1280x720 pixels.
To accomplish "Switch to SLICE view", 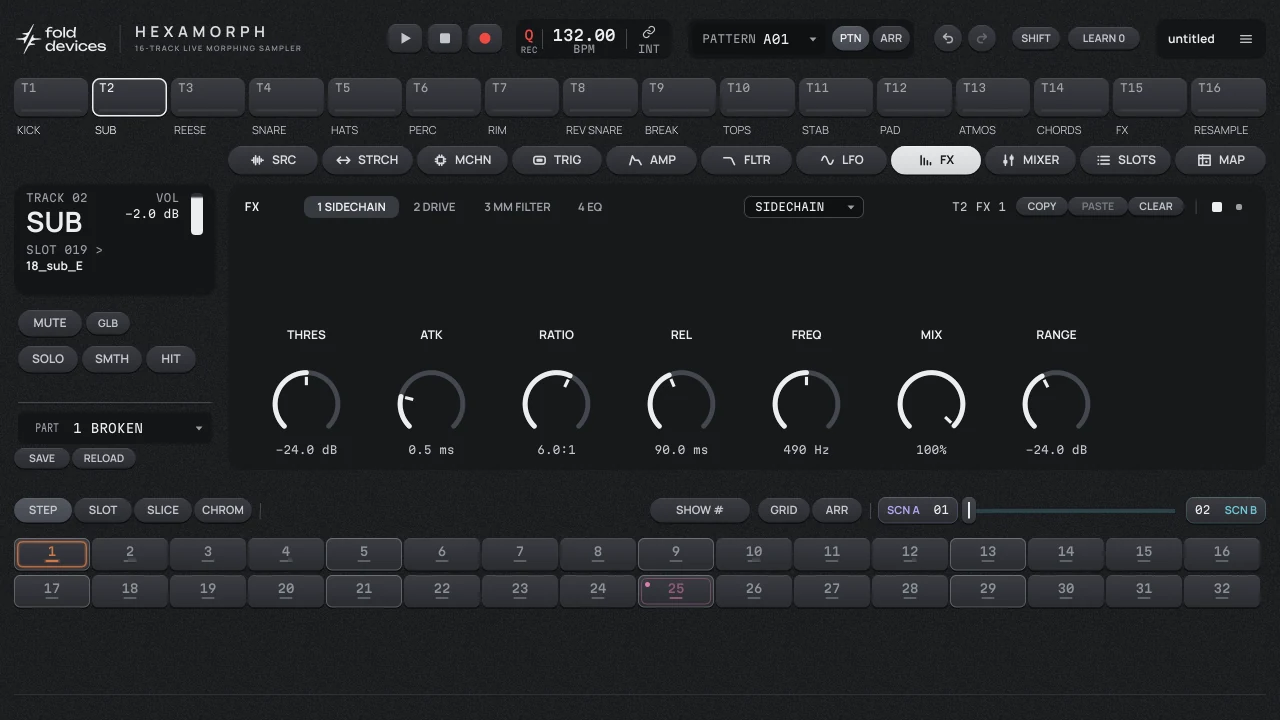I will (163, 510).
